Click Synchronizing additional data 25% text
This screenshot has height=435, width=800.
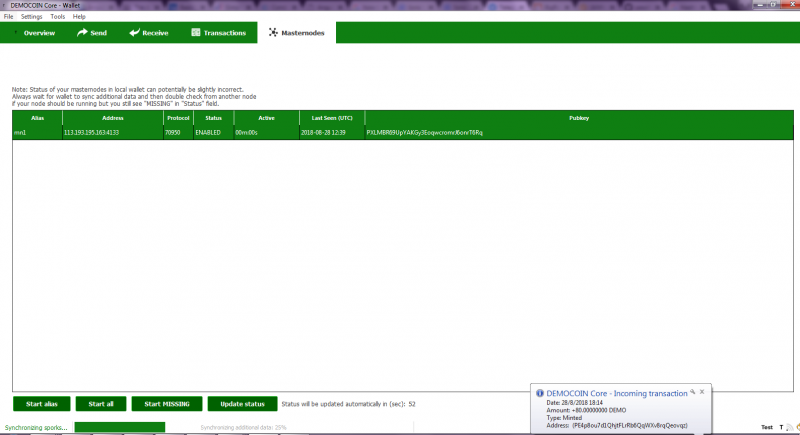243,427
